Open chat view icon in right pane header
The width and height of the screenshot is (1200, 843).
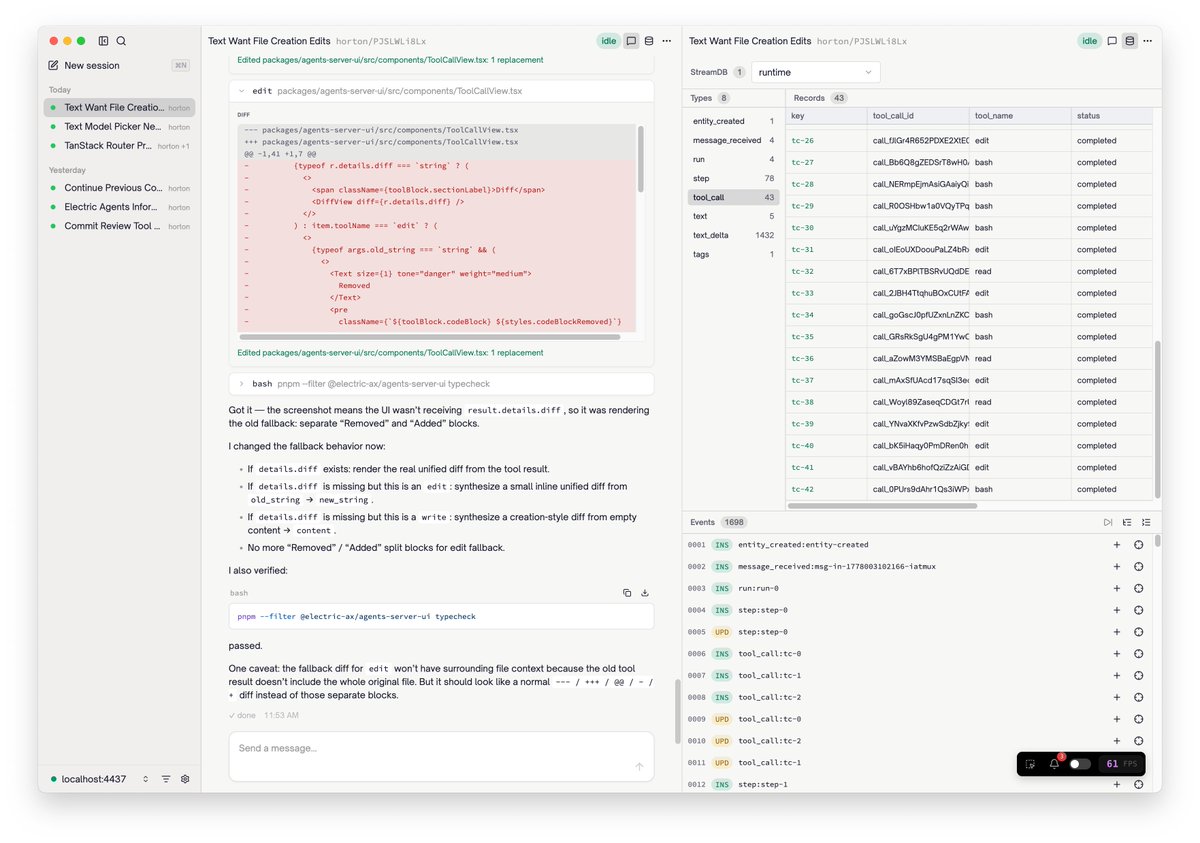click(1112, 41)
